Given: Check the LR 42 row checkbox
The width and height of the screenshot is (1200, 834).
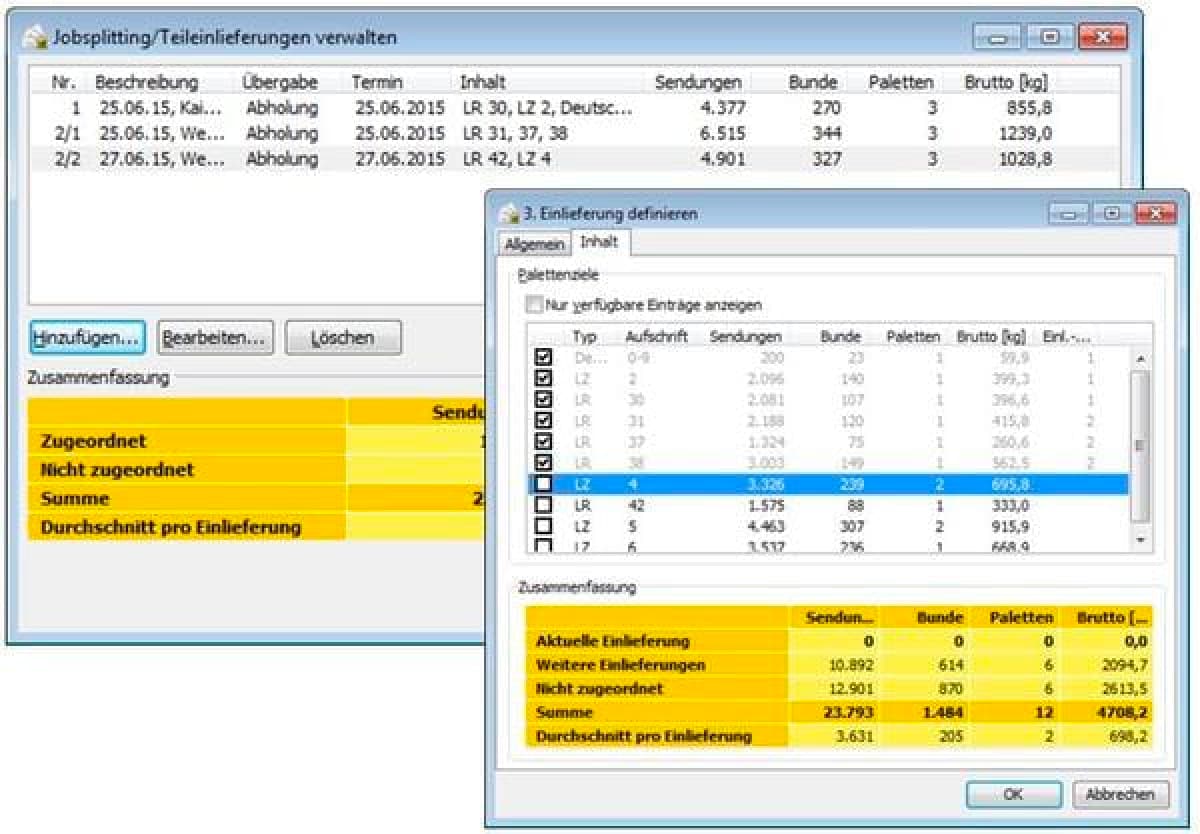Looking at the screenshot, I should tap(543, 505).
